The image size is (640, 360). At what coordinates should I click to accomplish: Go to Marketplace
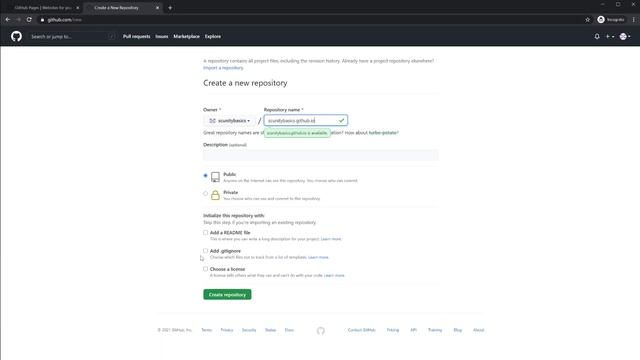click(x=187, y=36)
